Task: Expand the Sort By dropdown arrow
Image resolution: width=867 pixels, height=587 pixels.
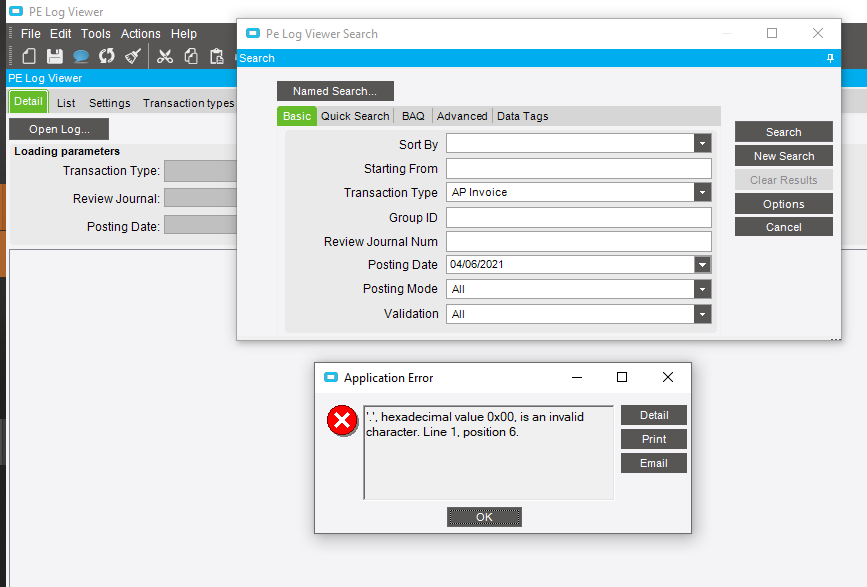Action: point(702,144)
